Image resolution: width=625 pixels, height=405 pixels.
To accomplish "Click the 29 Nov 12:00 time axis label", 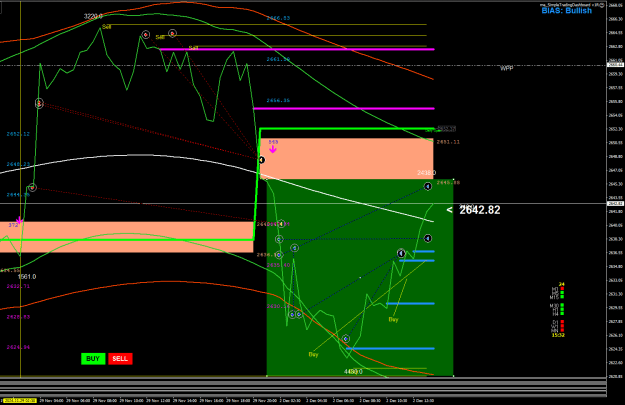I will (159, 400).
